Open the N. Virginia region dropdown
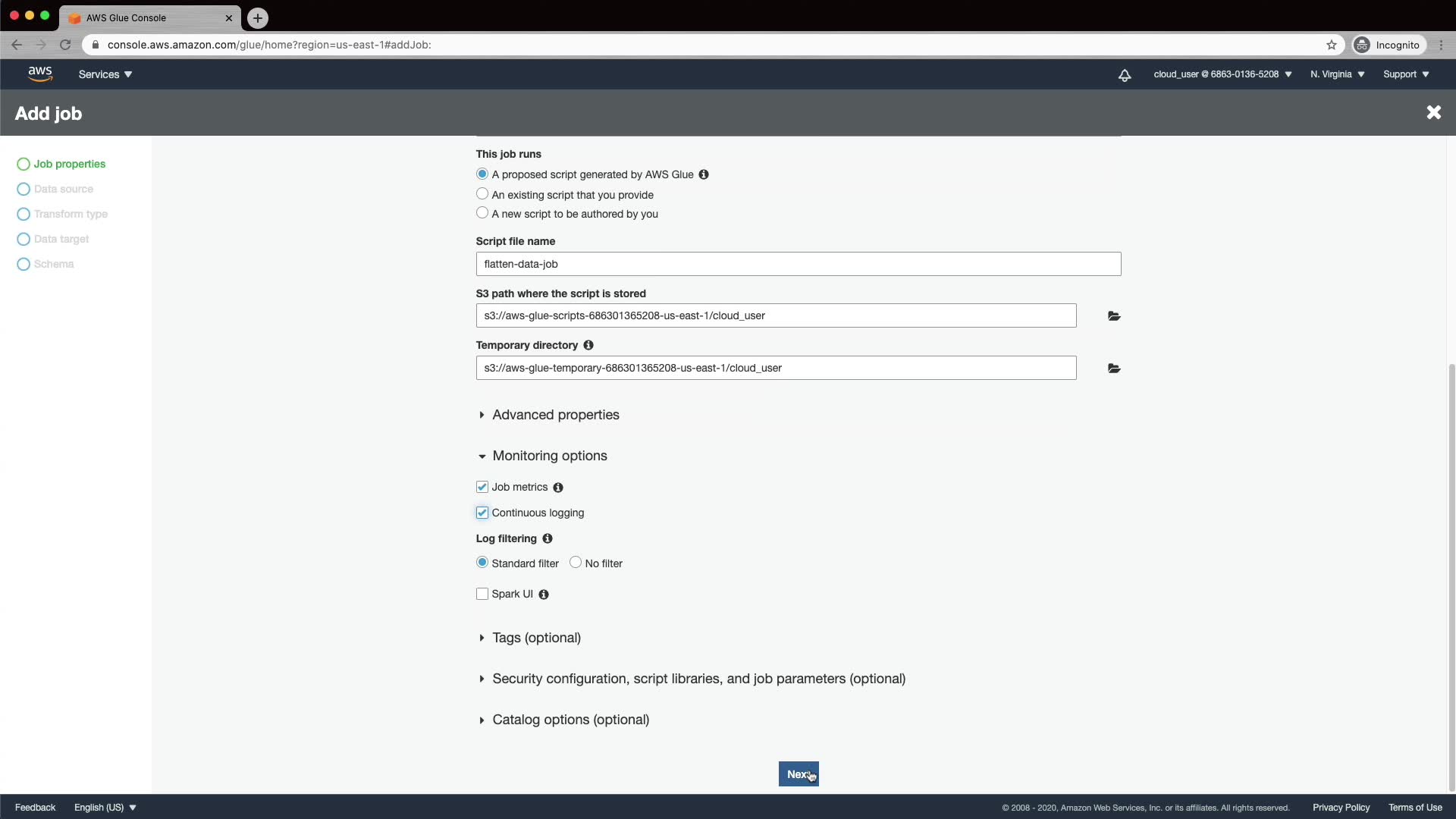This screenshot has width=1456, height=819. pyautogui.click(x=1337, y=74)
